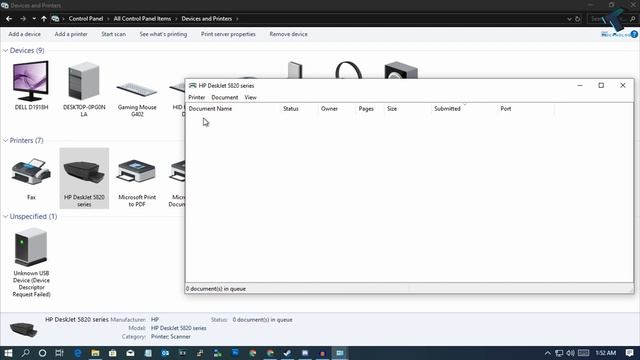The width and height of the screenshot is (640, 360).
Task: Open the volume icon in system tray
Action: (570, 353)
